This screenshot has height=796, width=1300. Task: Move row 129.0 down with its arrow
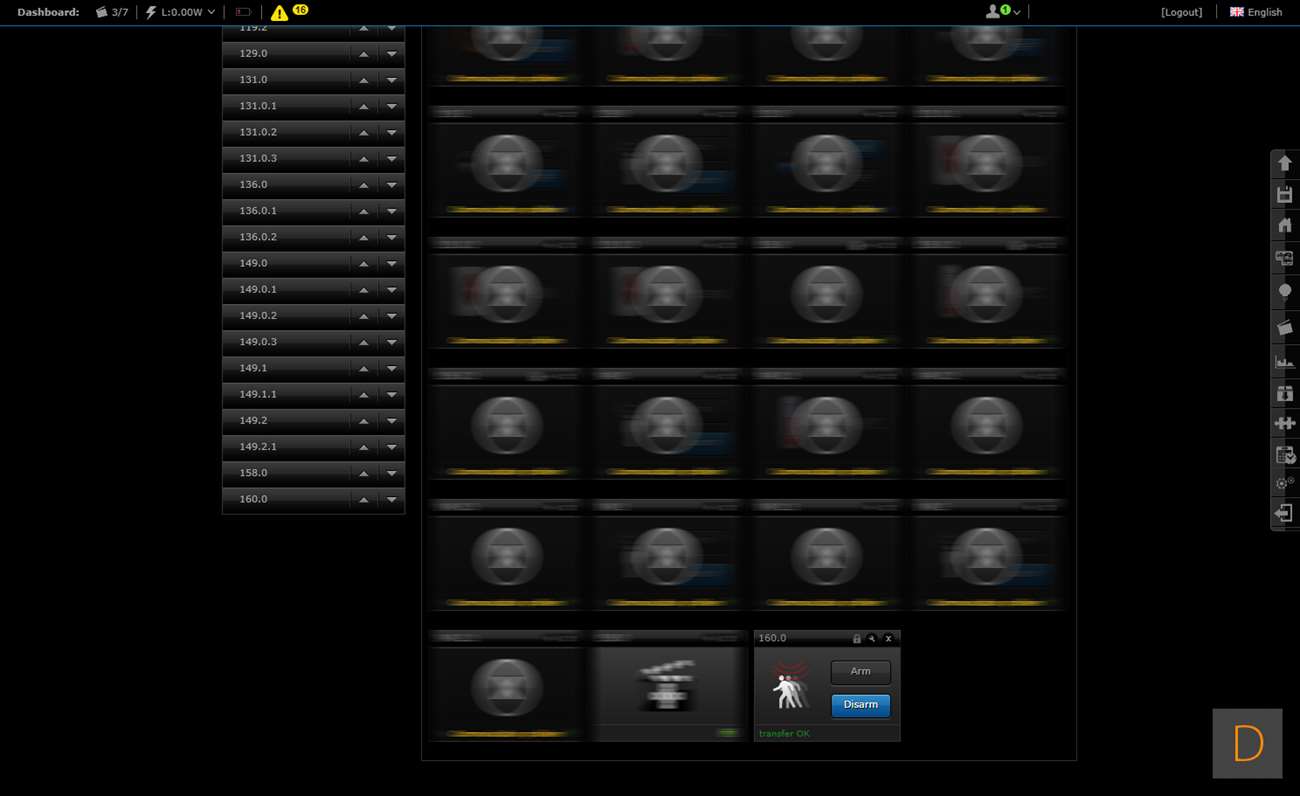click(392, 54)
